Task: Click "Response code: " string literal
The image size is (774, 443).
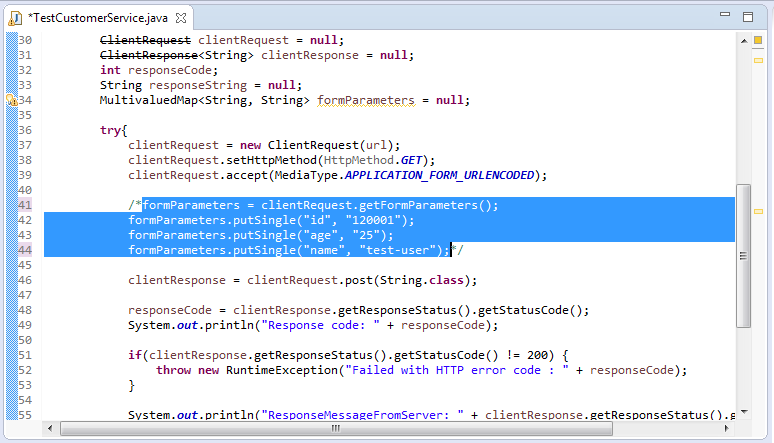Action: point(320,325)
